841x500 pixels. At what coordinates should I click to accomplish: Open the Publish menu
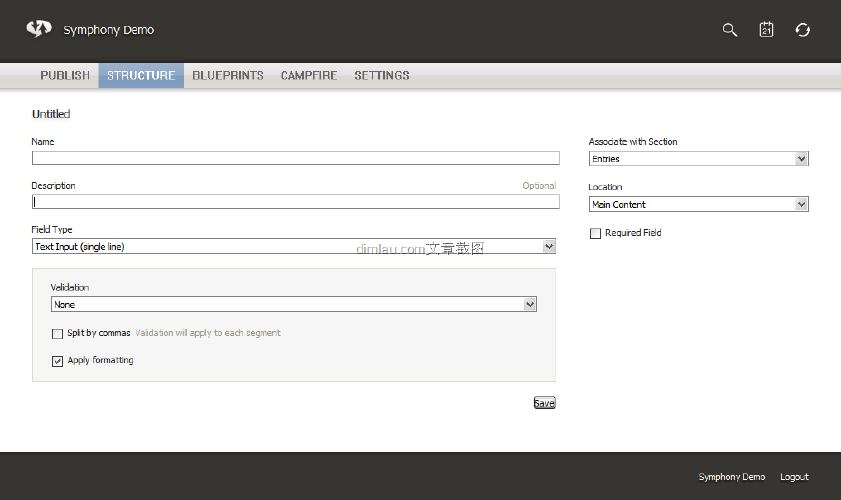pos(65,76)
